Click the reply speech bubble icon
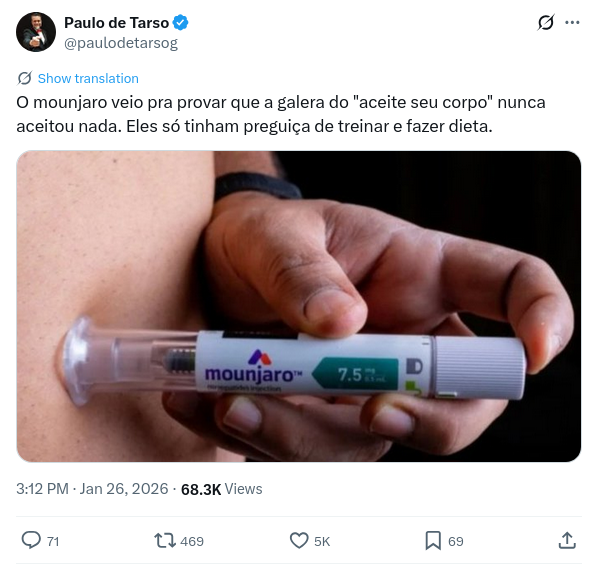Viewport: 598px width, 564px height. [x=31, y=541]
